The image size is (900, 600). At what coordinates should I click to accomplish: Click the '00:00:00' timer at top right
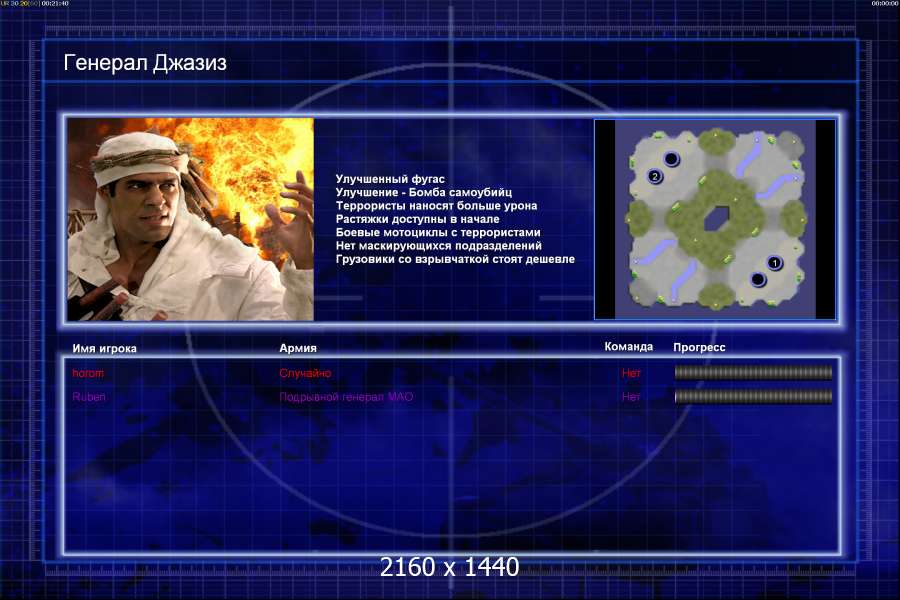pyautogui.click(x=885, y=3)
